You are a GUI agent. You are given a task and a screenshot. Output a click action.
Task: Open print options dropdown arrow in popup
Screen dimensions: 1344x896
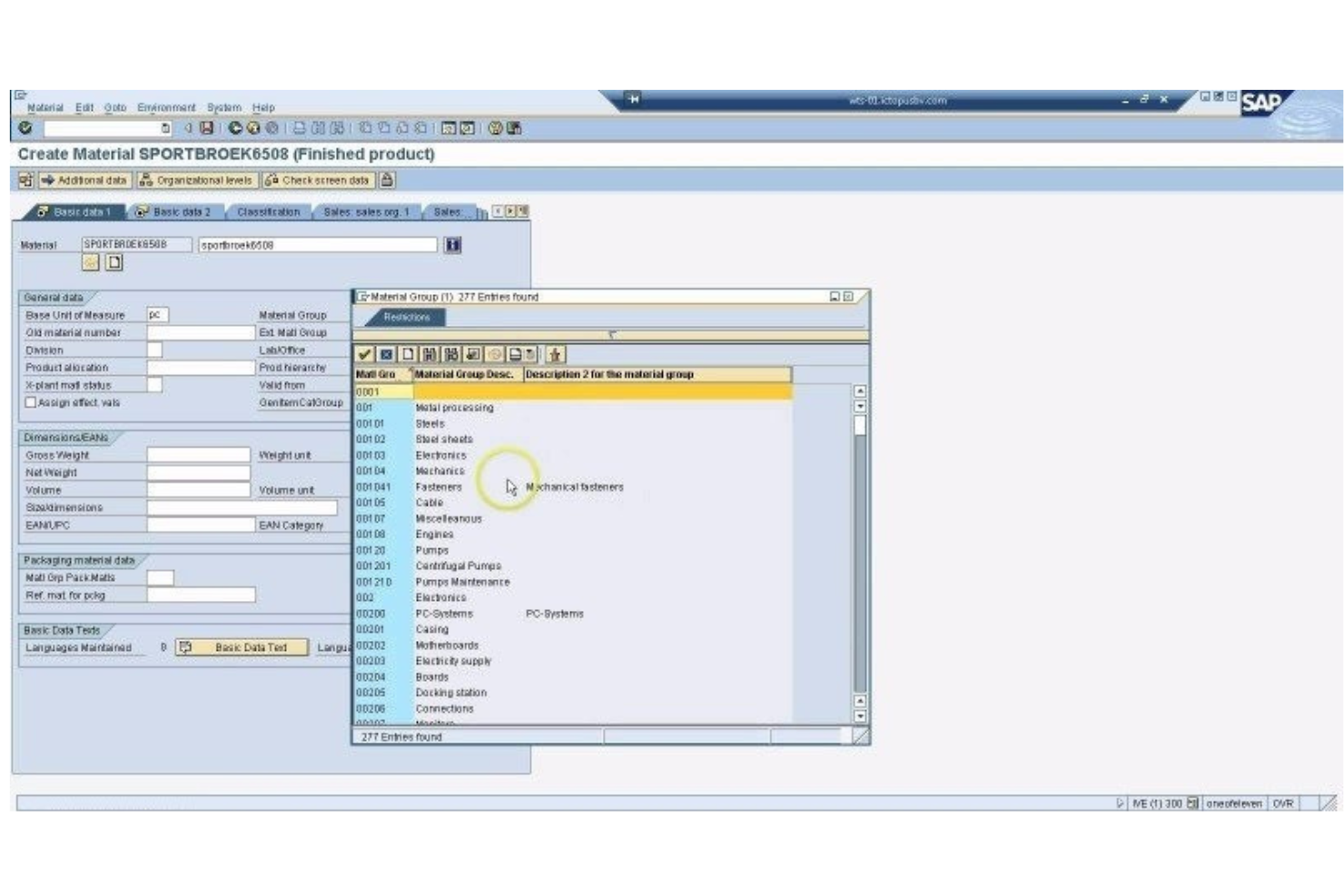coord(530,354)
